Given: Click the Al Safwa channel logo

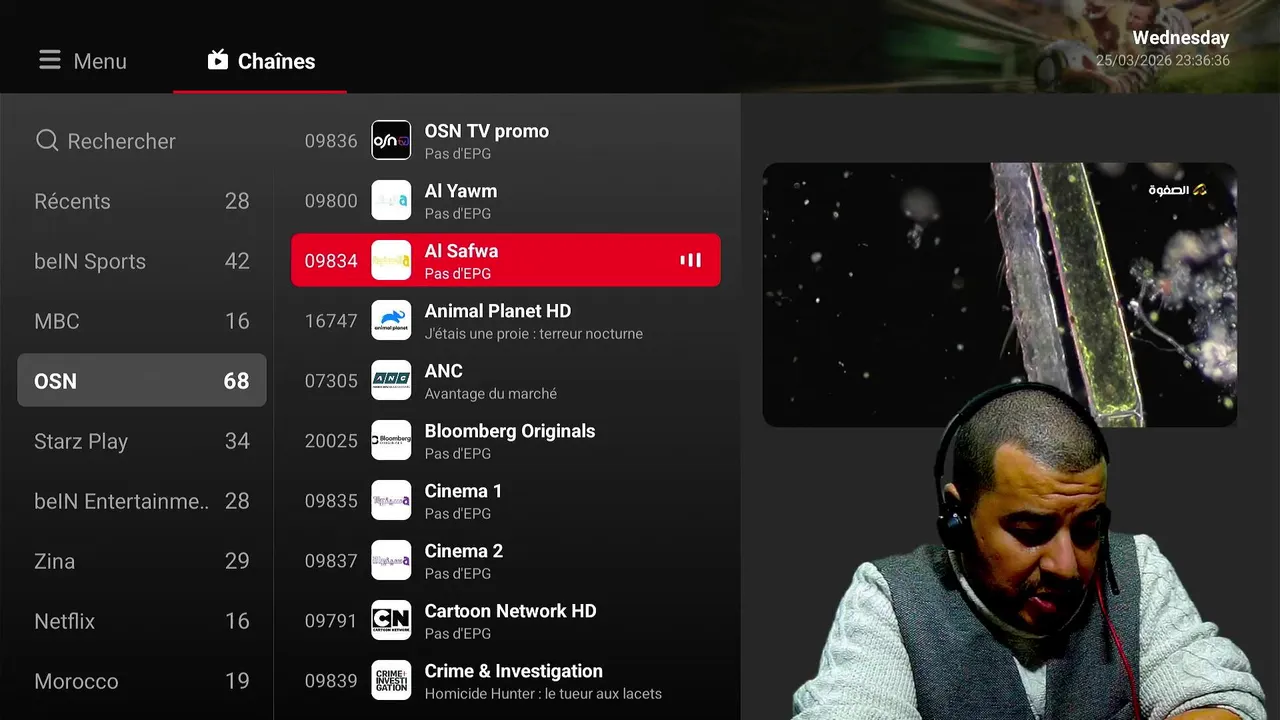Looking at the screenshot, I should pos(391,261).
